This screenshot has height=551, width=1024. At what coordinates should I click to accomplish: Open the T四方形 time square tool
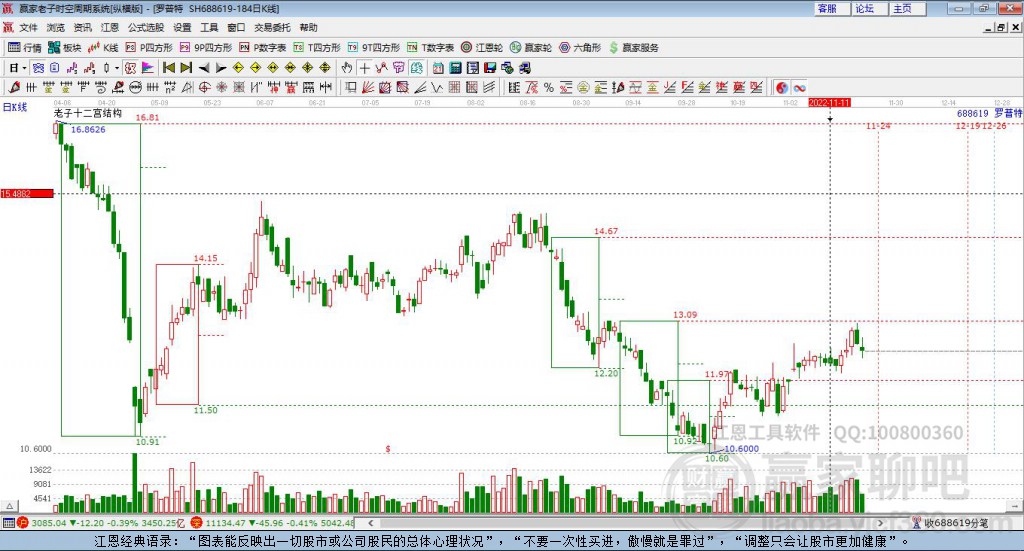click(317, 48)
